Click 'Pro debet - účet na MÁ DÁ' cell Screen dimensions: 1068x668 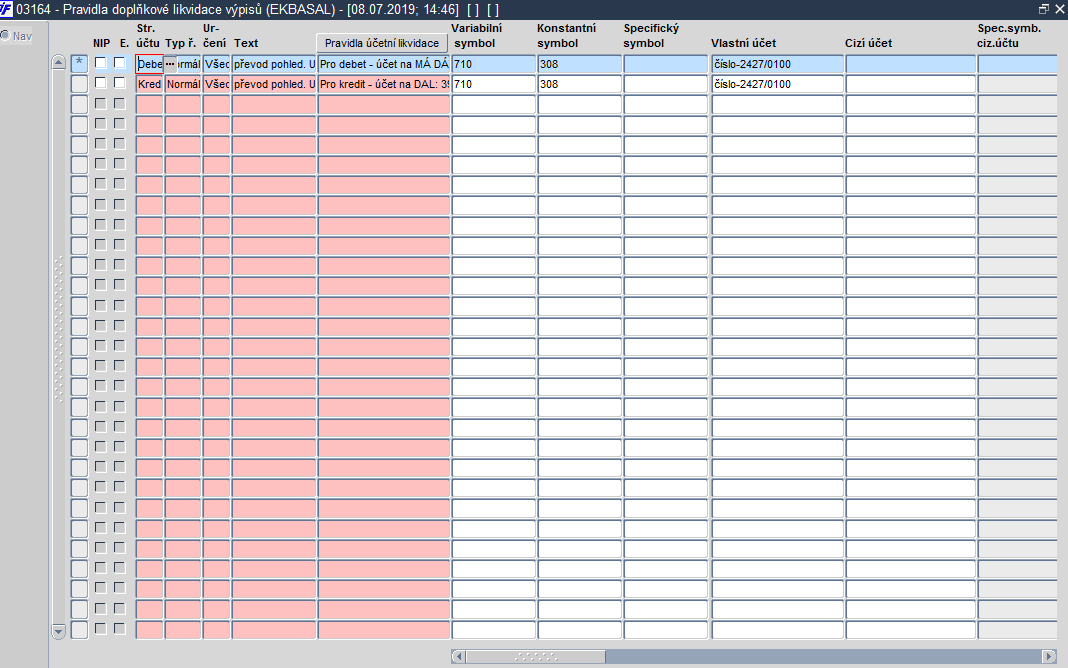(x=384, y=64)
